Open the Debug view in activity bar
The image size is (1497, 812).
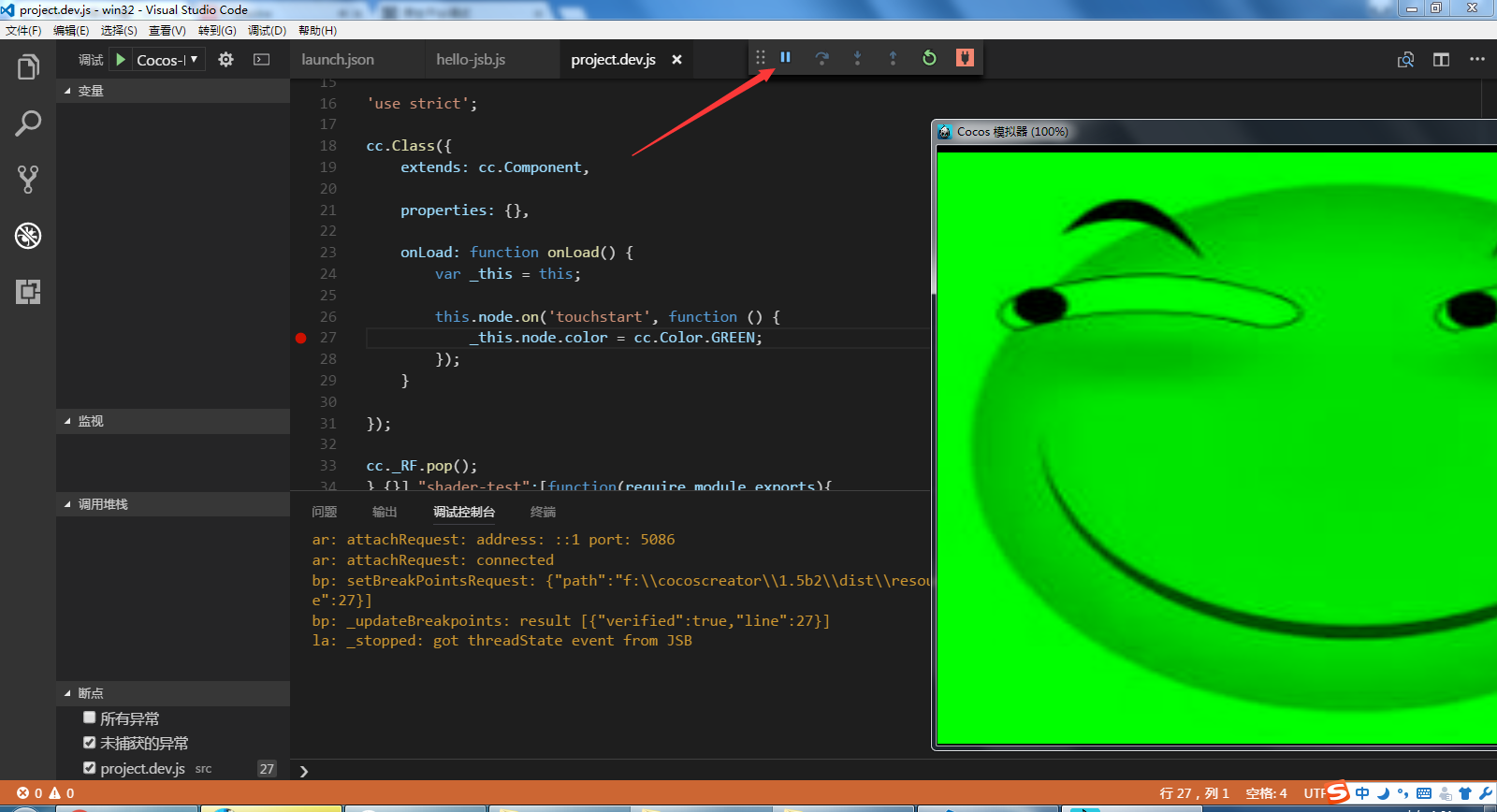[28, 236]
